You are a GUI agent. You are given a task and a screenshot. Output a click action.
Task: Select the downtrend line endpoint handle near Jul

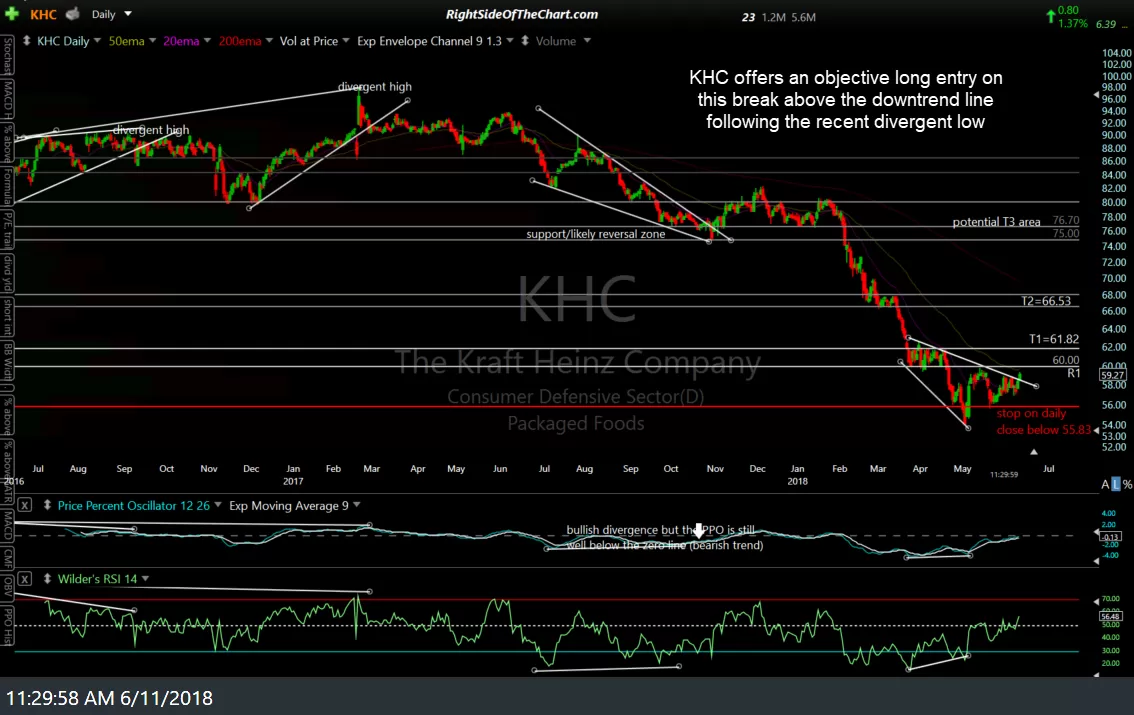[1036, 386]
